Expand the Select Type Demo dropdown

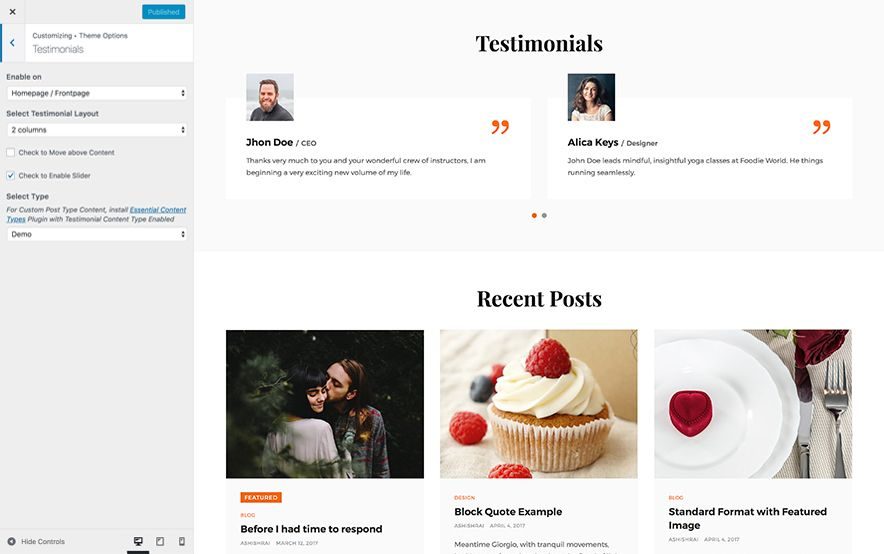[97, 234]
